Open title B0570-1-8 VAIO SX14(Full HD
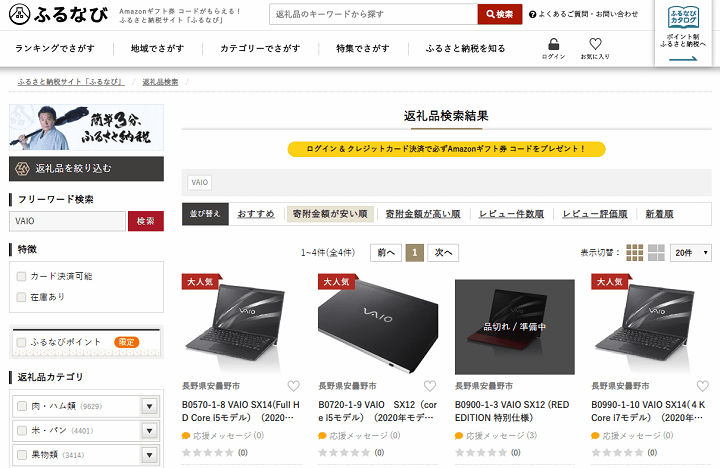720x468 pixels. click(x=241, y=411)
